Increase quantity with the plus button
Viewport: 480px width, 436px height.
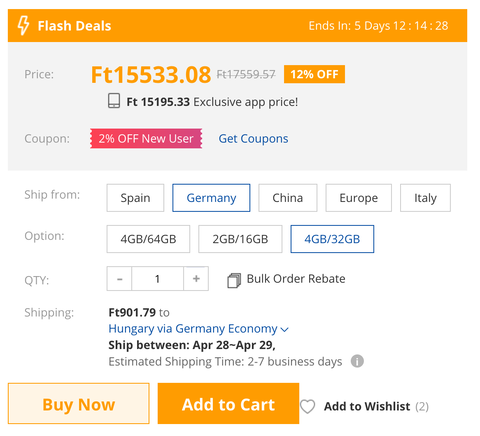(196, 279)
